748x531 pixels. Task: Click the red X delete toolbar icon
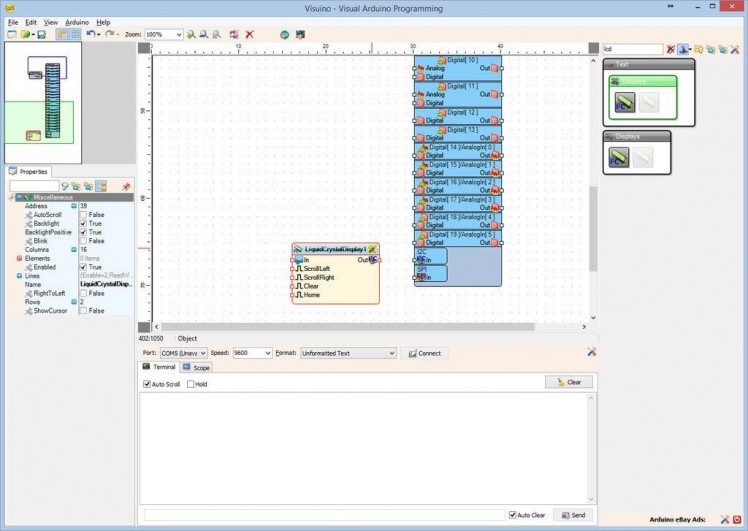249,34
